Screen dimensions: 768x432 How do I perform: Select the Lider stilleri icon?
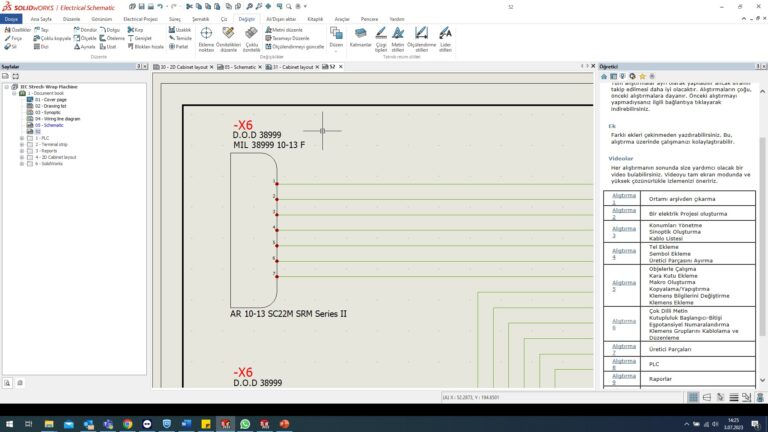tap(446, 35)
